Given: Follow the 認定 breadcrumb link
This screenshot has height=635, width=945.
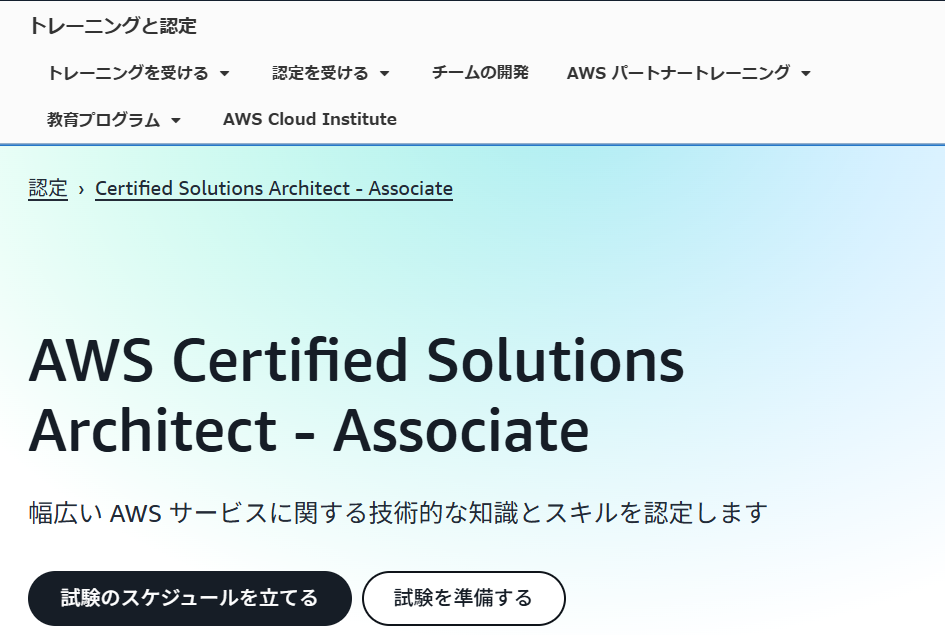Looking at the screenshot, I should pyautogui.click(x=48, y=189).
